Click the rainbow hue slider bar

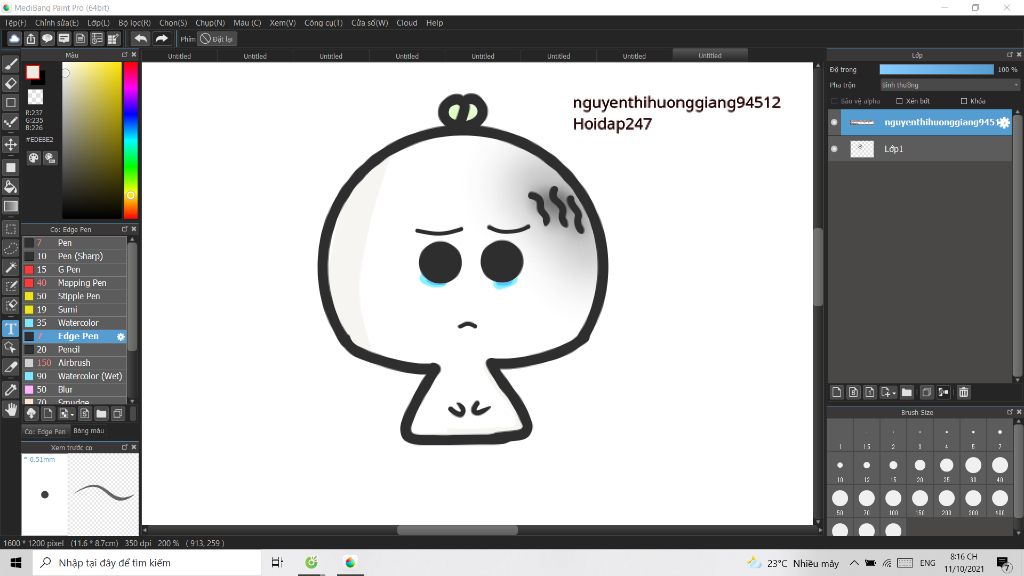tap(131, 140)
